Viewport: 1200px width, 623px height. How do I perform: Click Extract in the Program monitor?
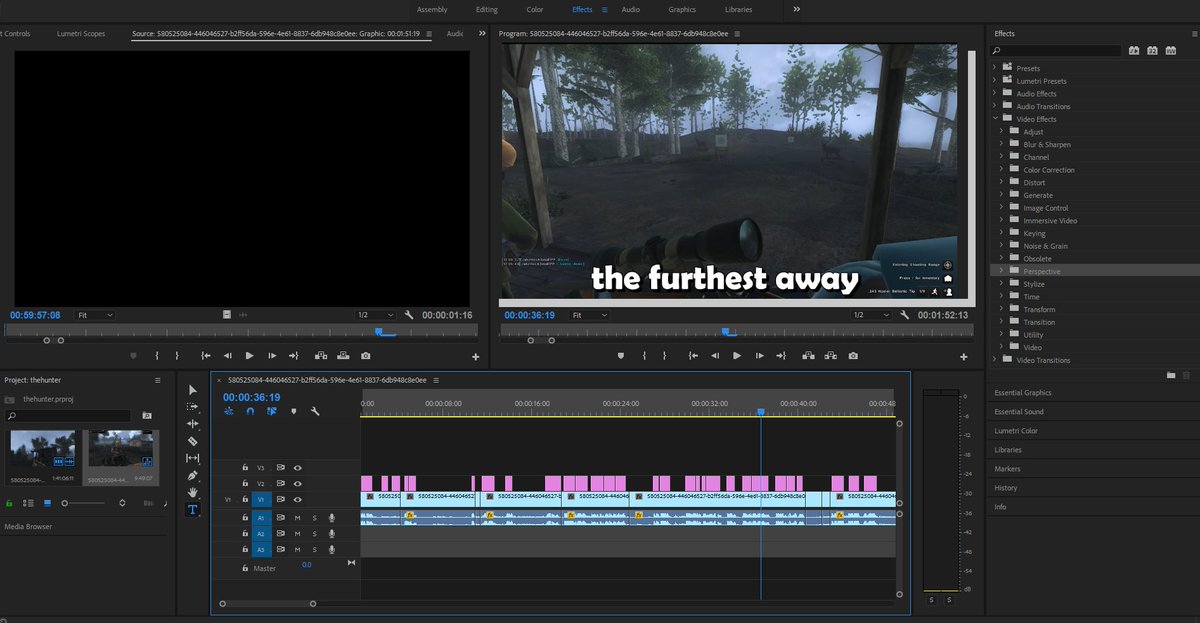pyautogui.click(x=829, y=356)
